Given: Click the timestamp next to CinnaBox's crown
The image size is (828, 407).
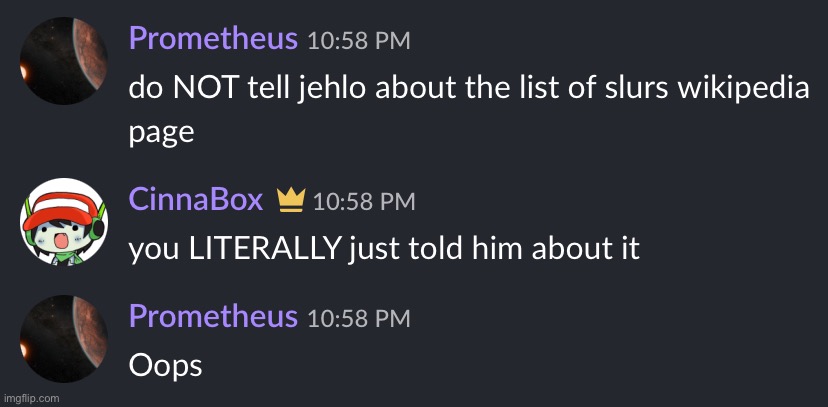Looking at the screenshot, I should pos(363,201).
